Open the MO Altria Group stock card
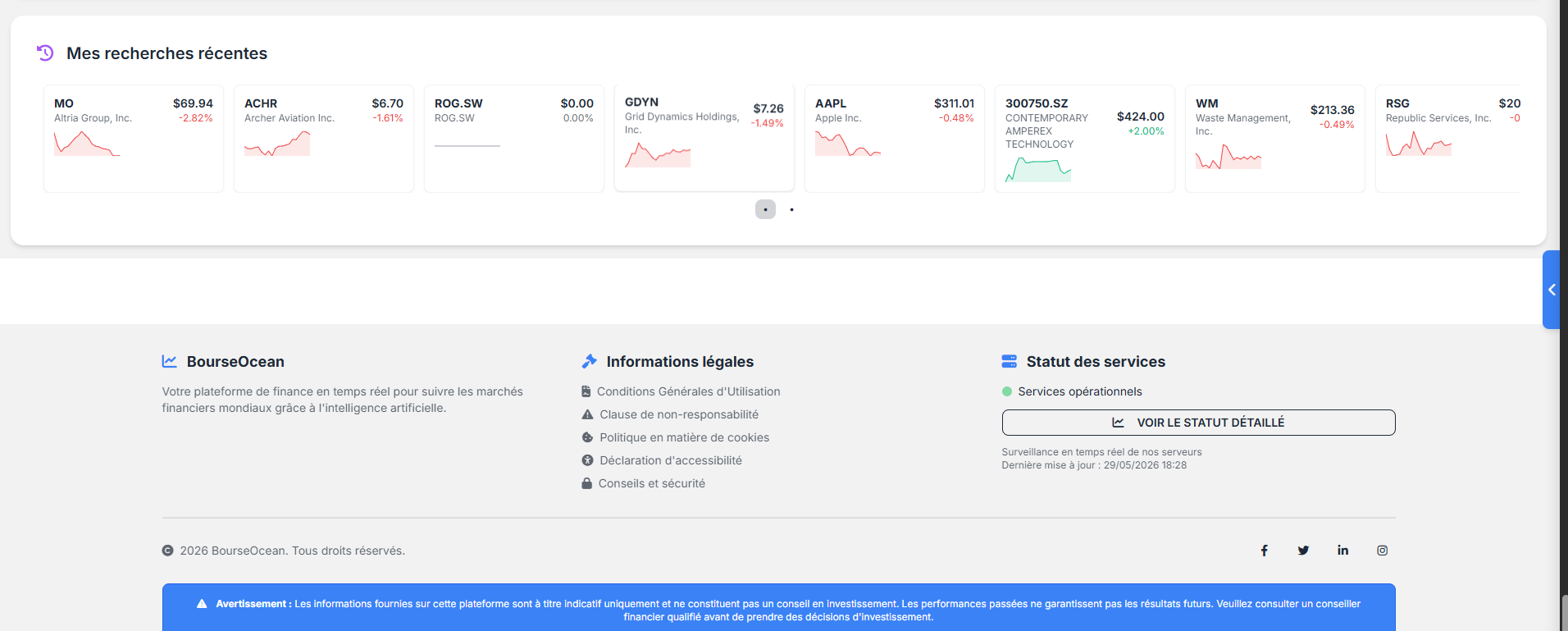Image resolution: width=1568 pixels, height=631 pixels. [x=134, y=139]
